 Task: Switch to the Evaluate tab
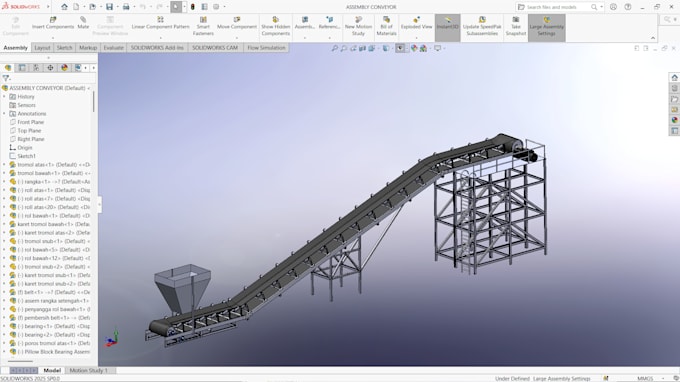pyautogui.click(x=114, y=48)
